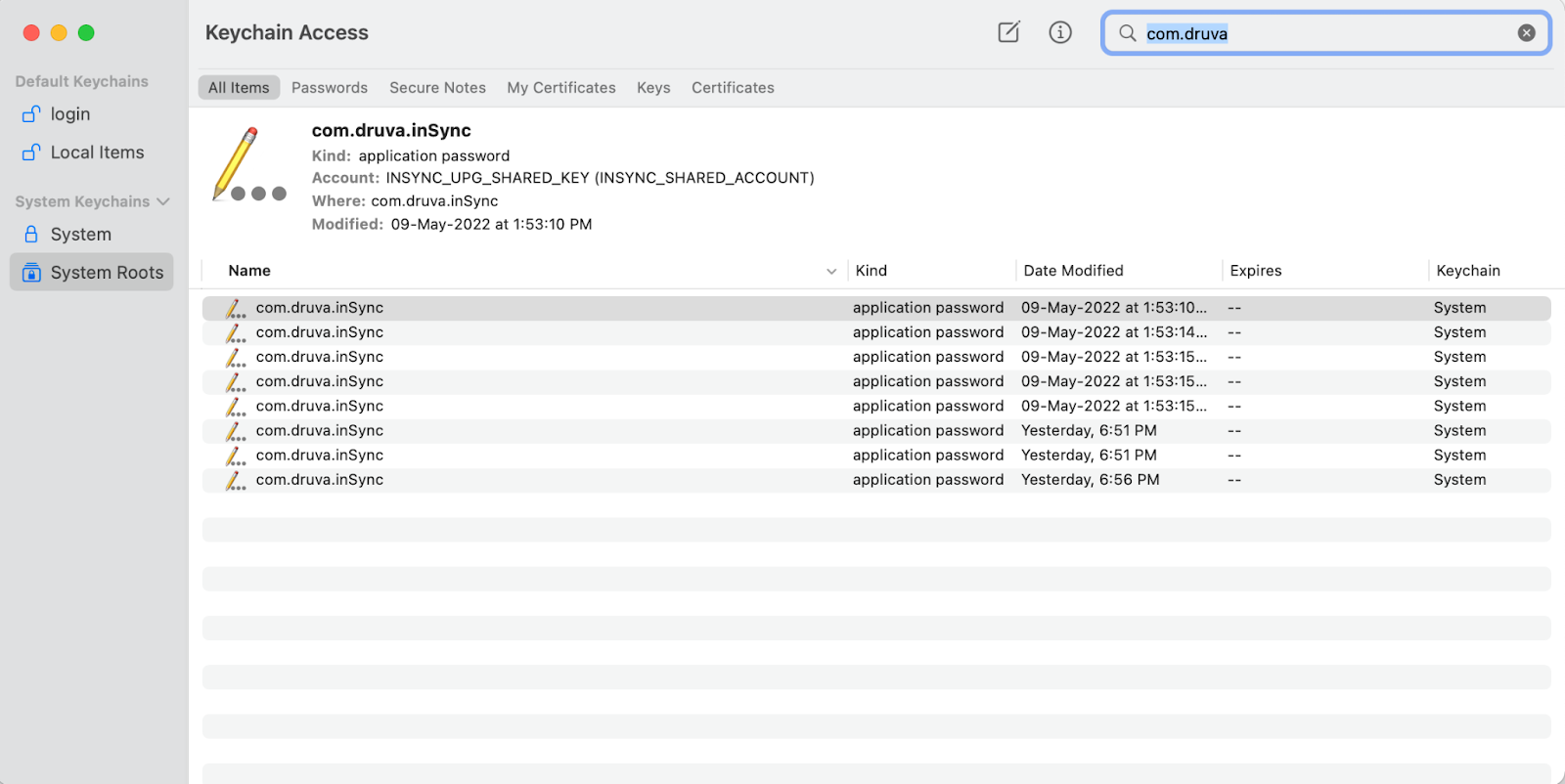The height and width of the screenshot is (784, 1565).
Task: Show the My Certificates tab
Action: [x=561, y=88]
